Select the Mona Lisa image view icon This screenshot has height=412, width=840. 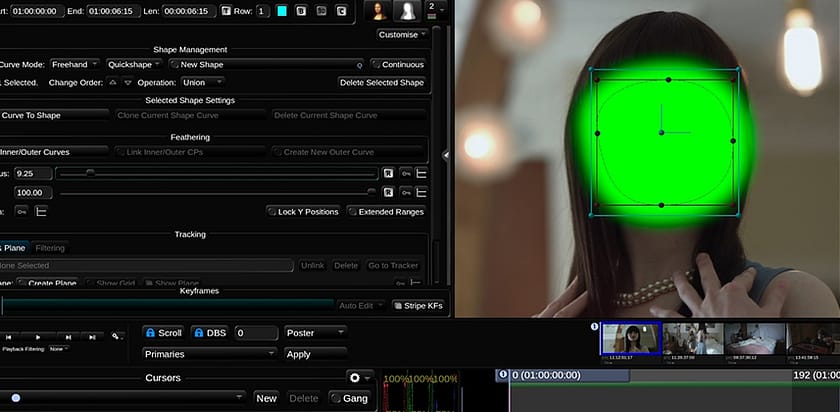pyautogui.click(x=378, y=11)
